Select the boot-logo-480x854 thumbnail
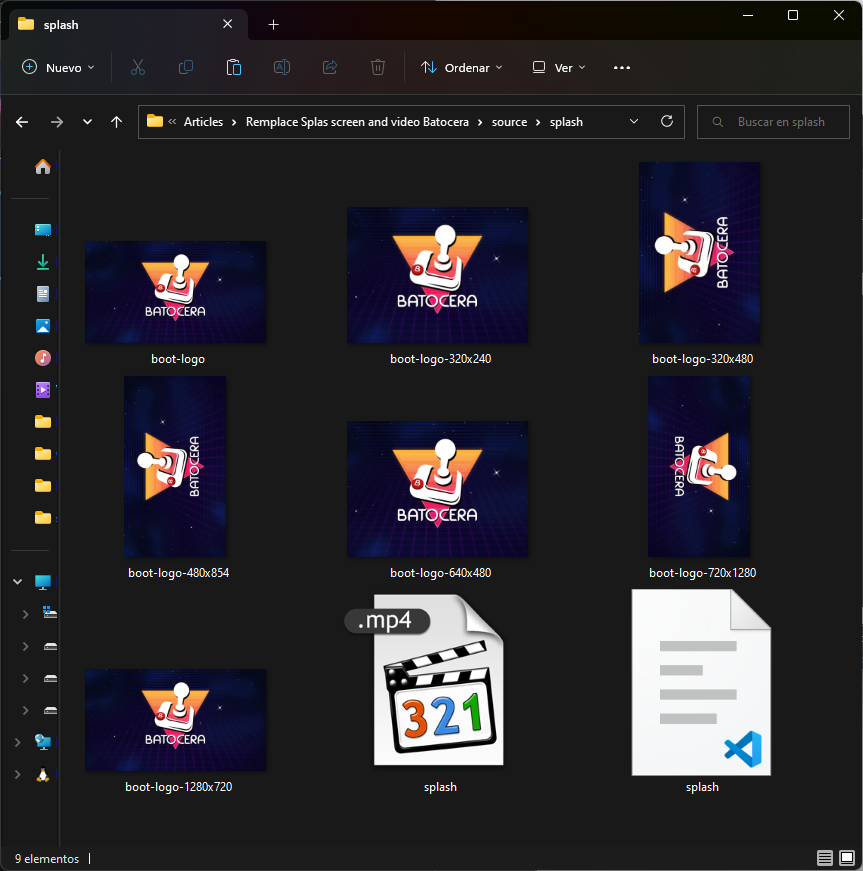The height and width of the screenshot is (871, 863). coord(175,467)
